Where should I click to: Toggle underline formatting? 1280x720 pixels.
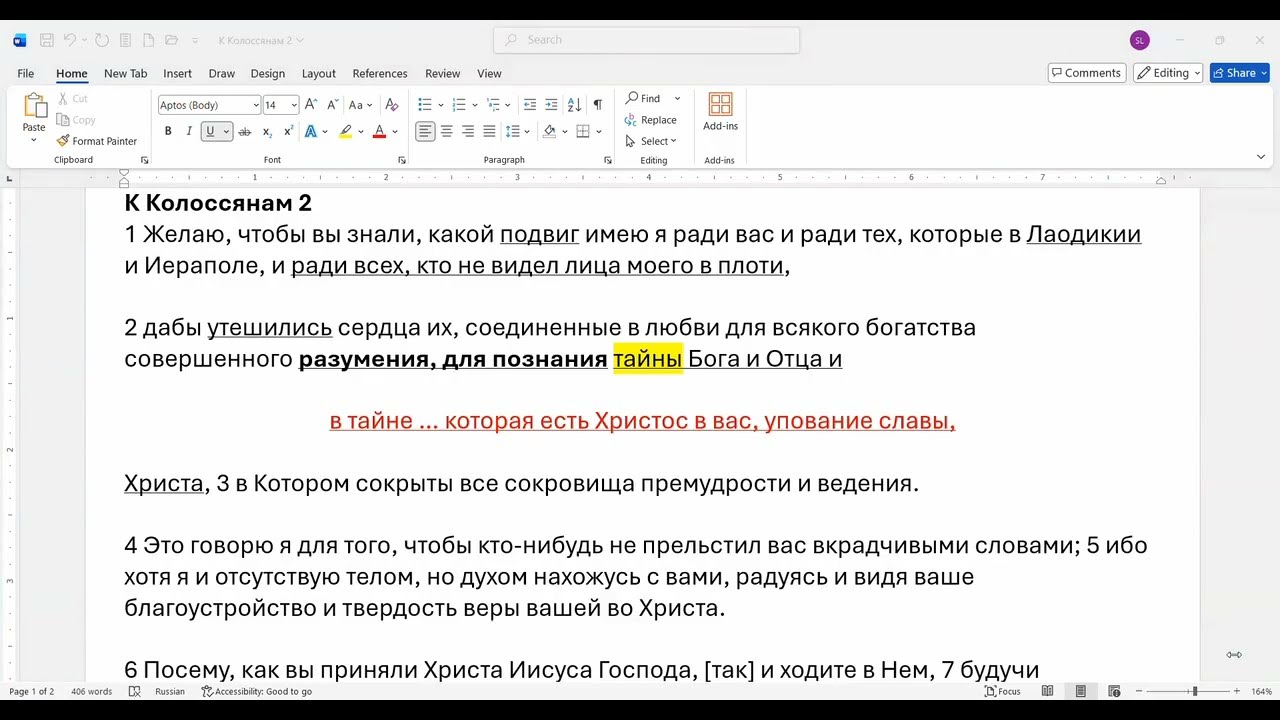click(210, 131)
